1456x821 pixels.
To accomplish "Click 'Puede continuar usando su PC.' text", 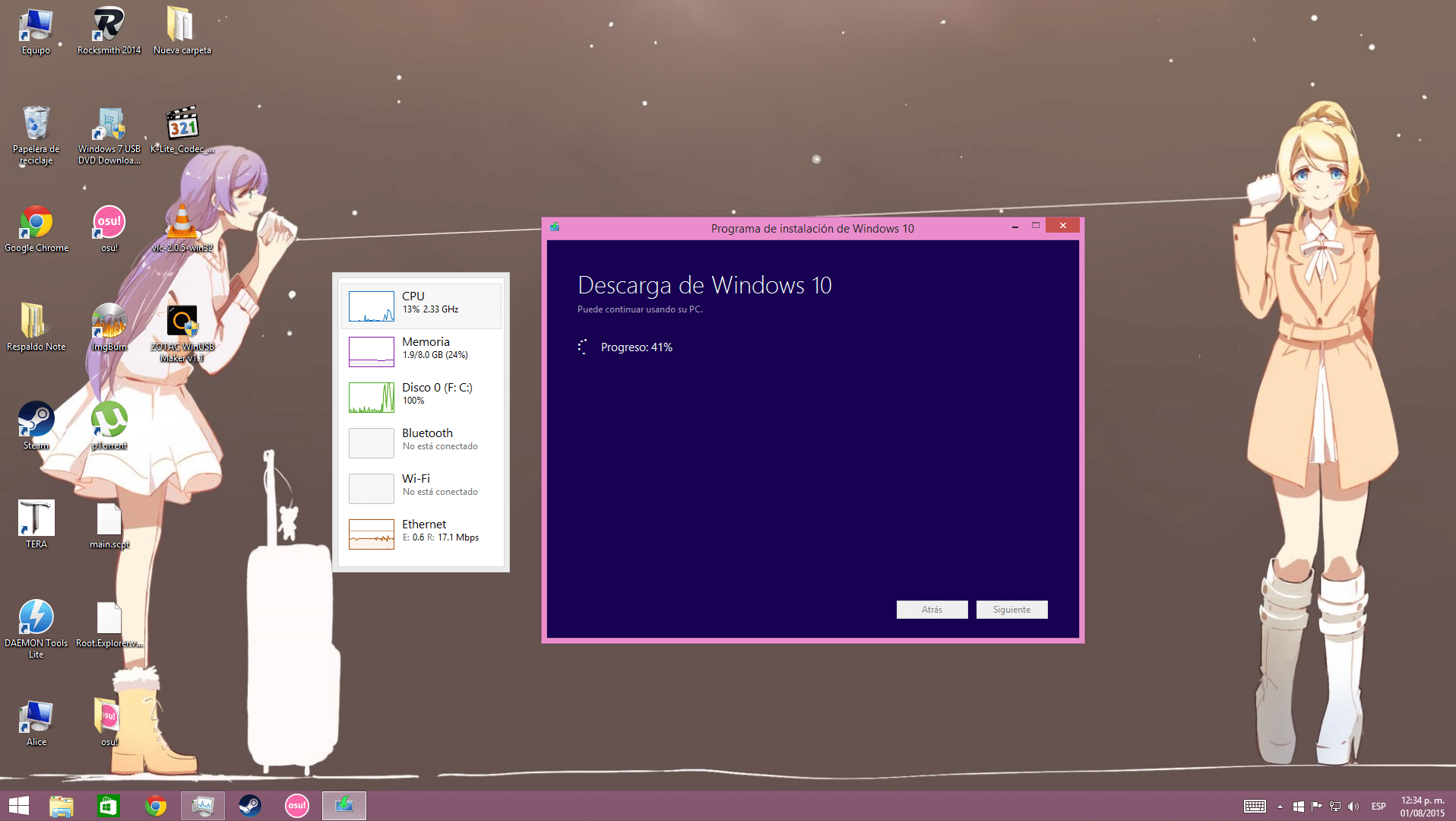I will point(640,309).
